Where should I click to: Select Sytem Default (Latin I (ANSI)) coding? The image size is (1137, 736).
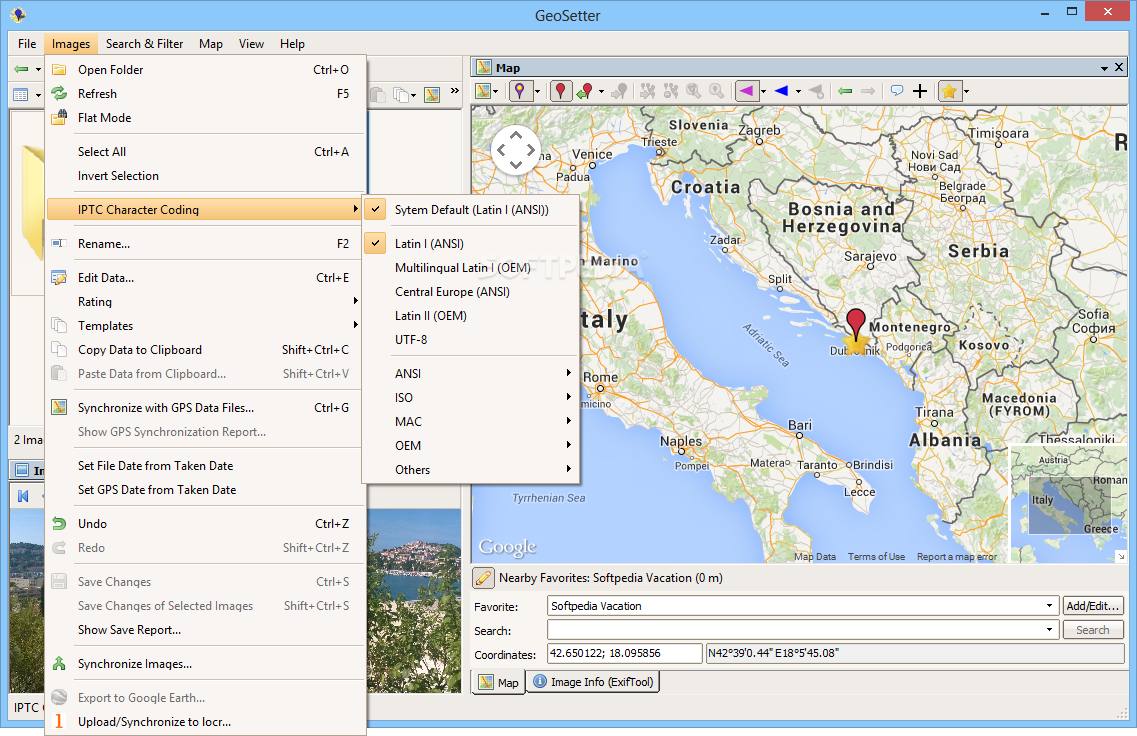coord(471,210)
